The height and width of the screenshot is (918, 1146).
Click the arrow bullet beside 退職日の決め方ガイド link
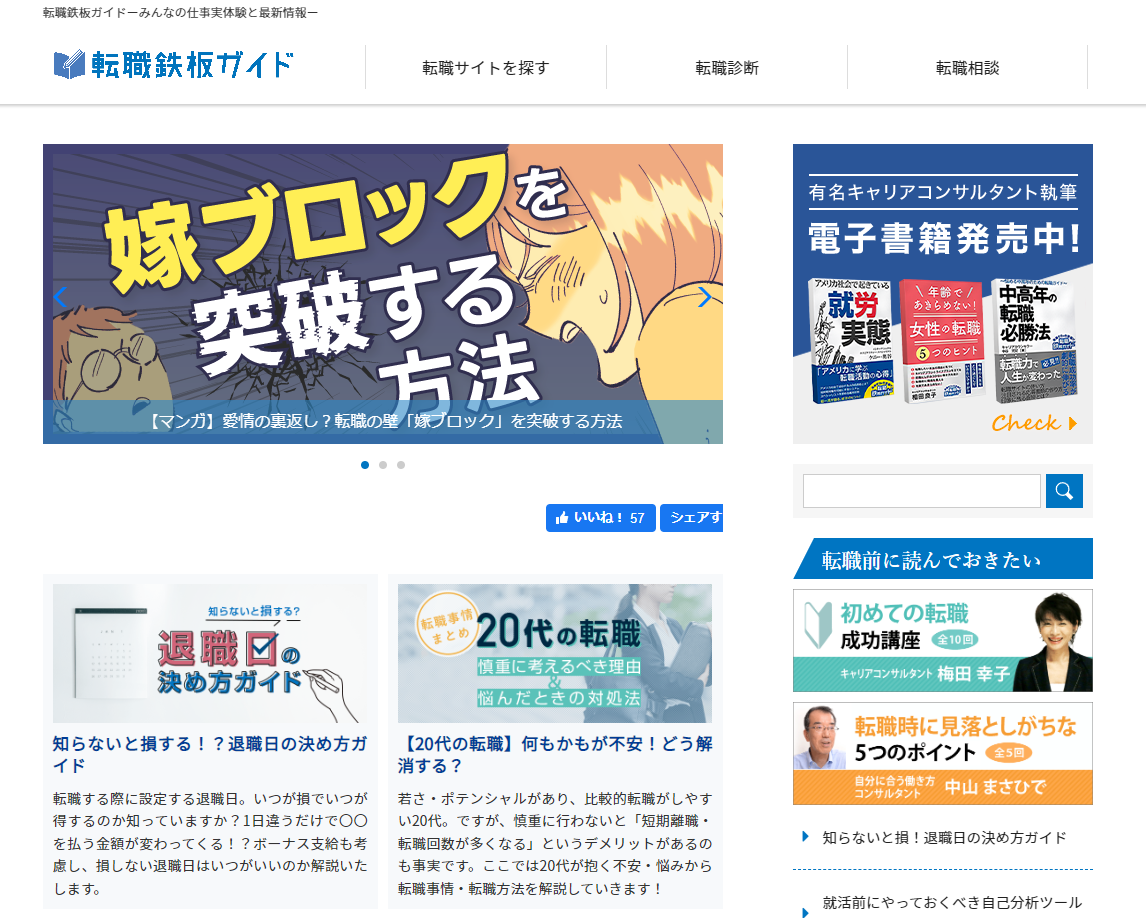(805, 837)
